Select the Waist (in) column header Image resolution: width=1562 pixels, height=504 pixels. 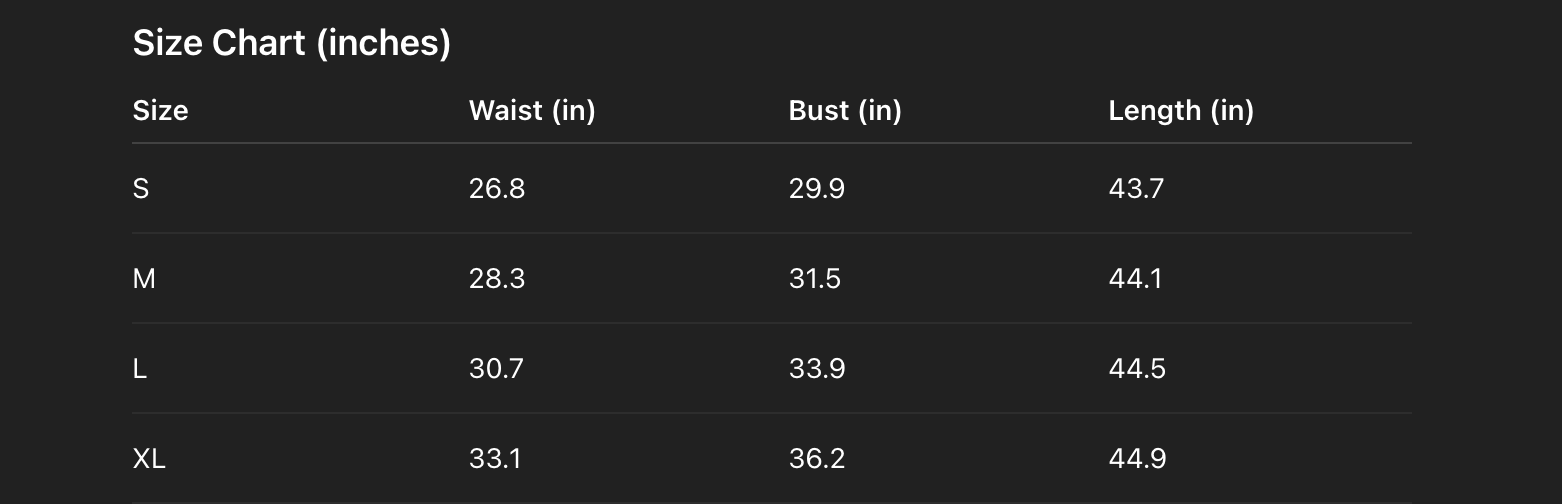(x=532, y=110)
